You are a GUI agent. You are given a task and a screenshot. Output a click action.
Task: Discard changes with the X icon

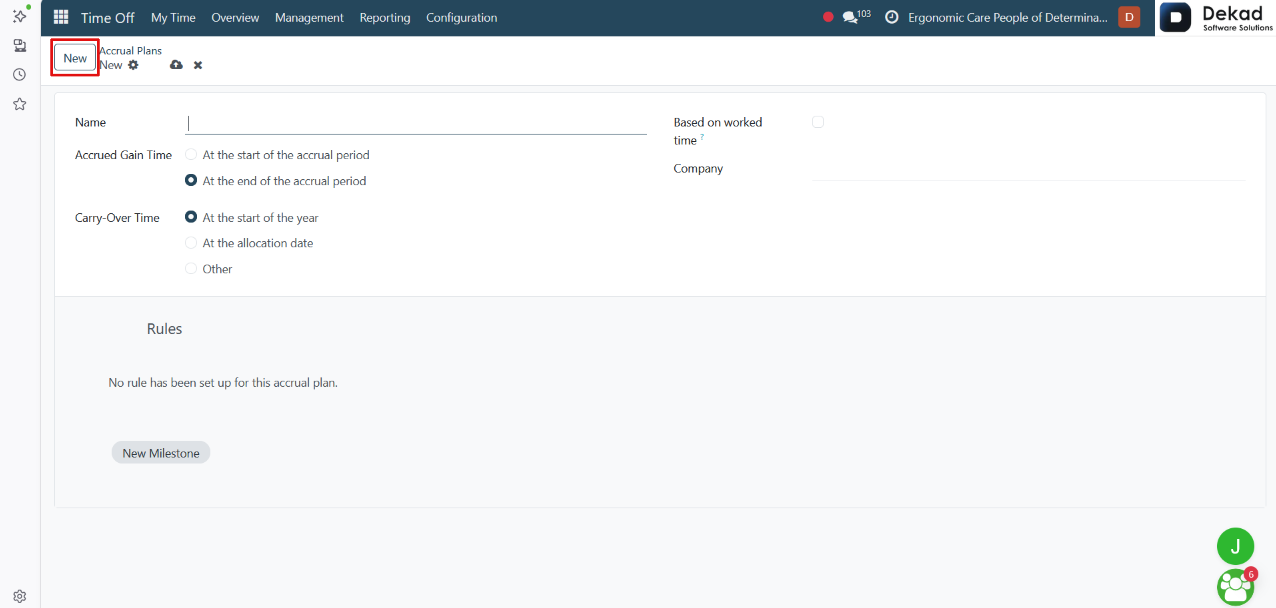coord(198,65)
